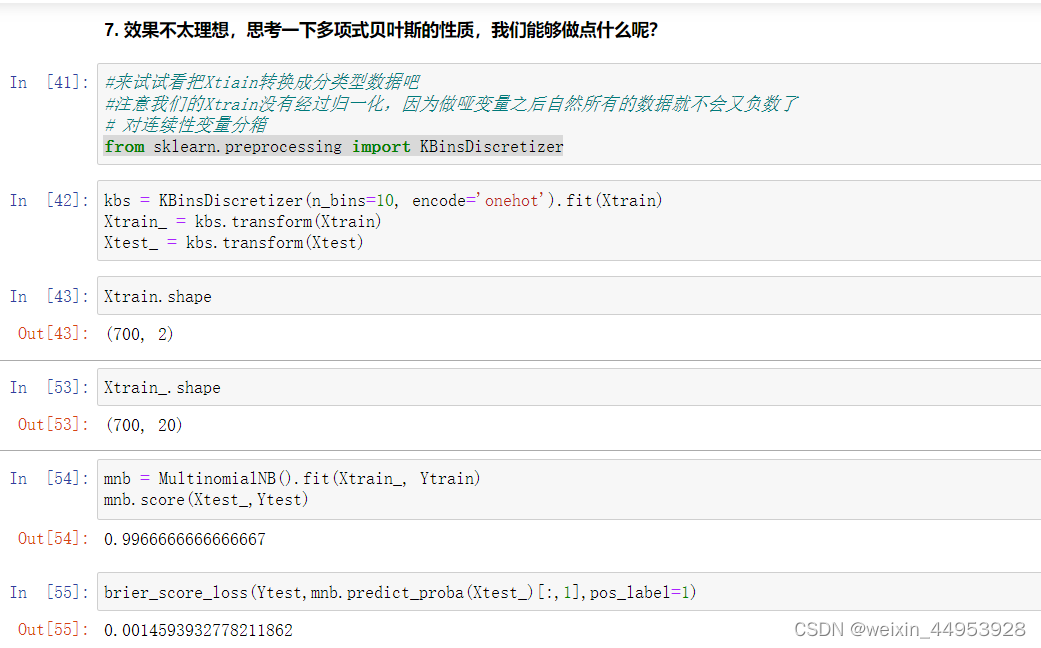Click the In [41] prompt label
Image resolution: width=1041 pixels, height=648 pixels.
[x=49, y=82]
